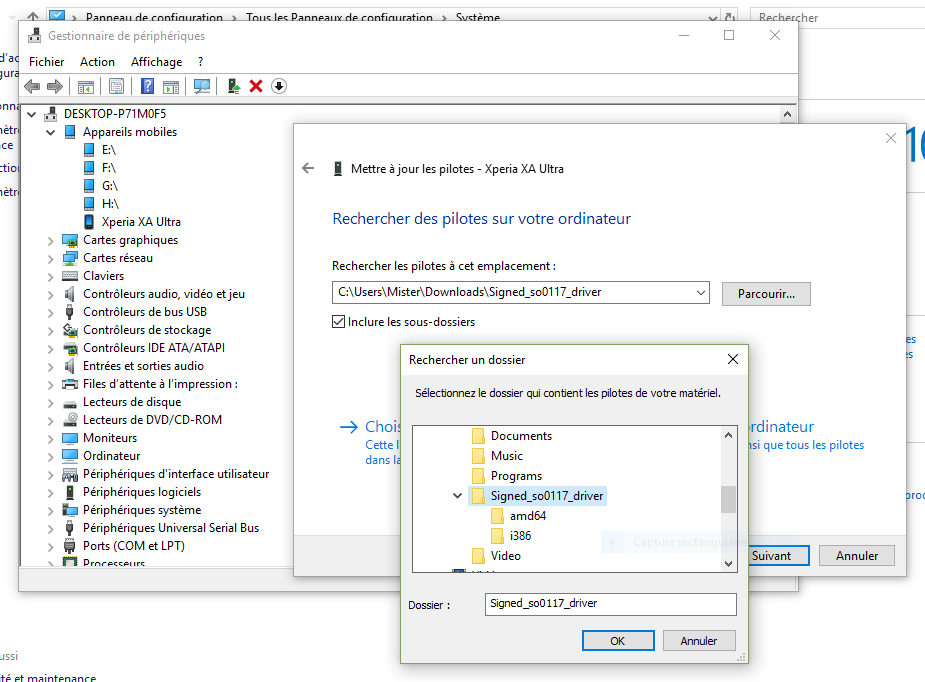Select the Xperia XA Ultra device icon

click(89, 222)
